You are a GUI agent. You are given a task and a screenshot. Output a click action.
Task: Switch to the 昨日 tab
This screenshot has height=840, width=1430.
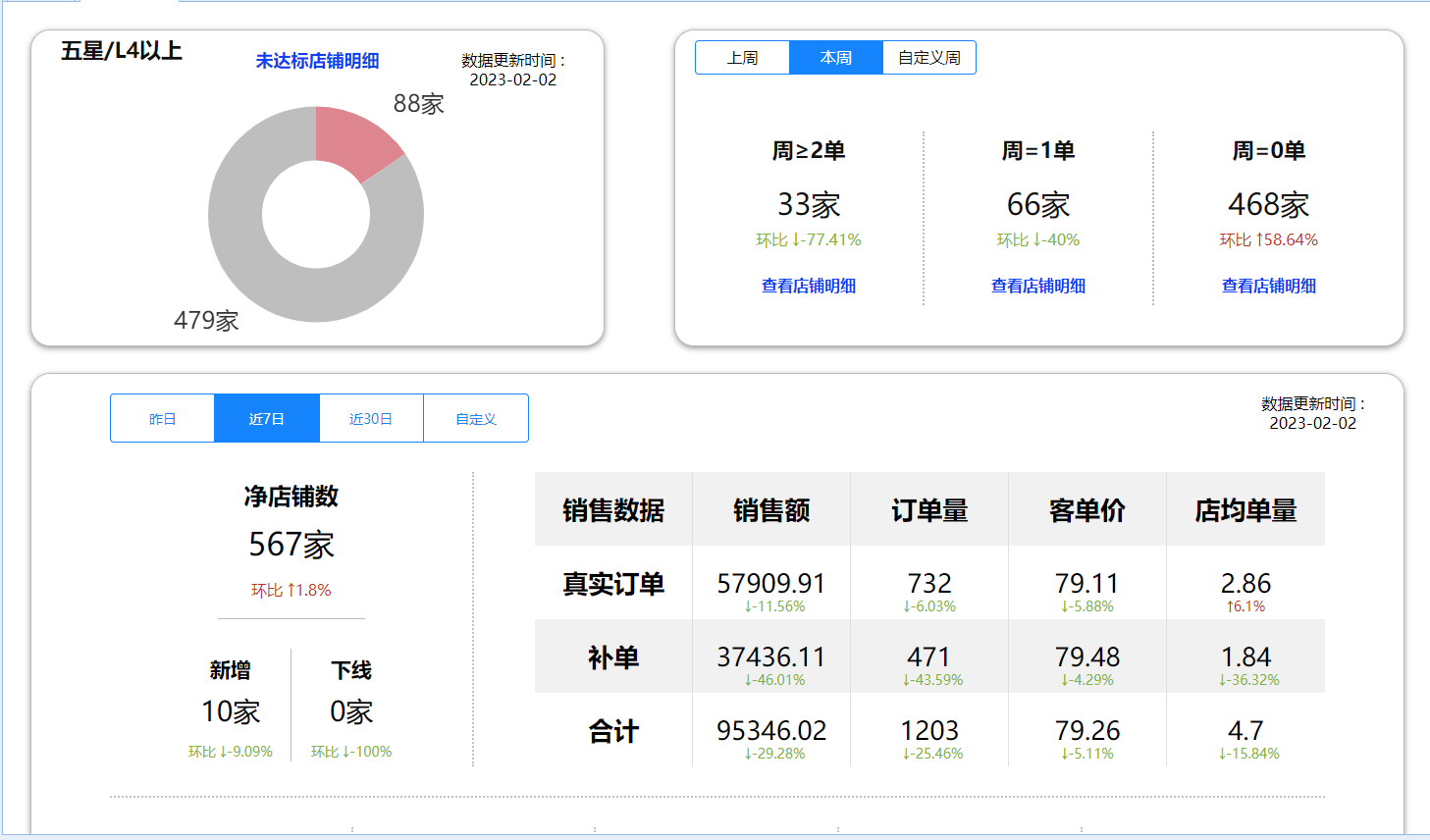tap(163, 419)
